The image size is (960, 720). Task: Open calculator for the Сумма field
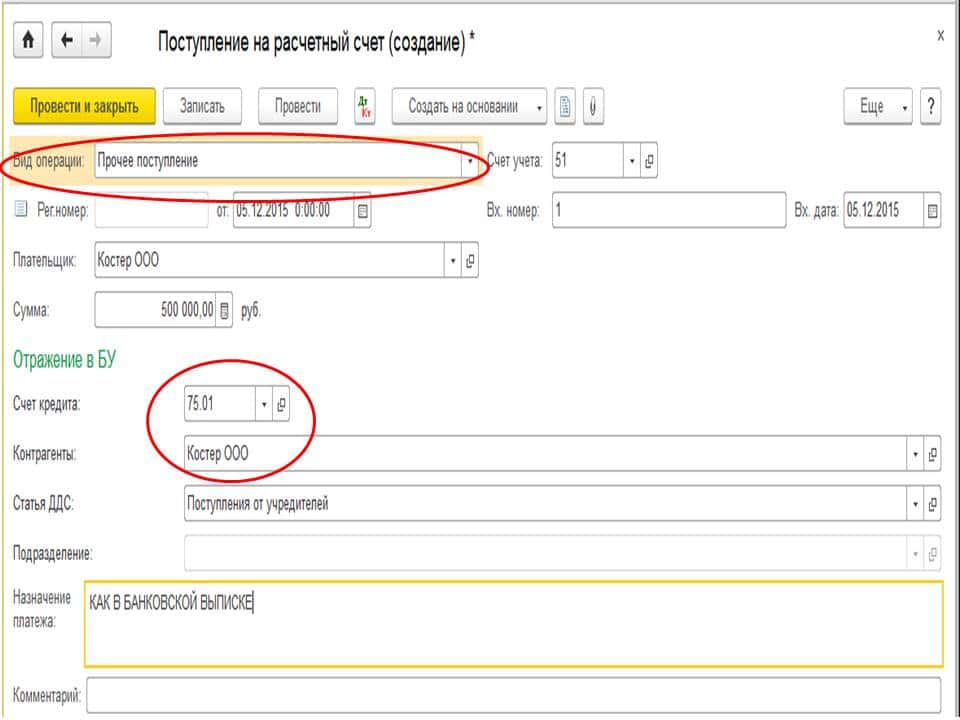(x=224, y=310)
